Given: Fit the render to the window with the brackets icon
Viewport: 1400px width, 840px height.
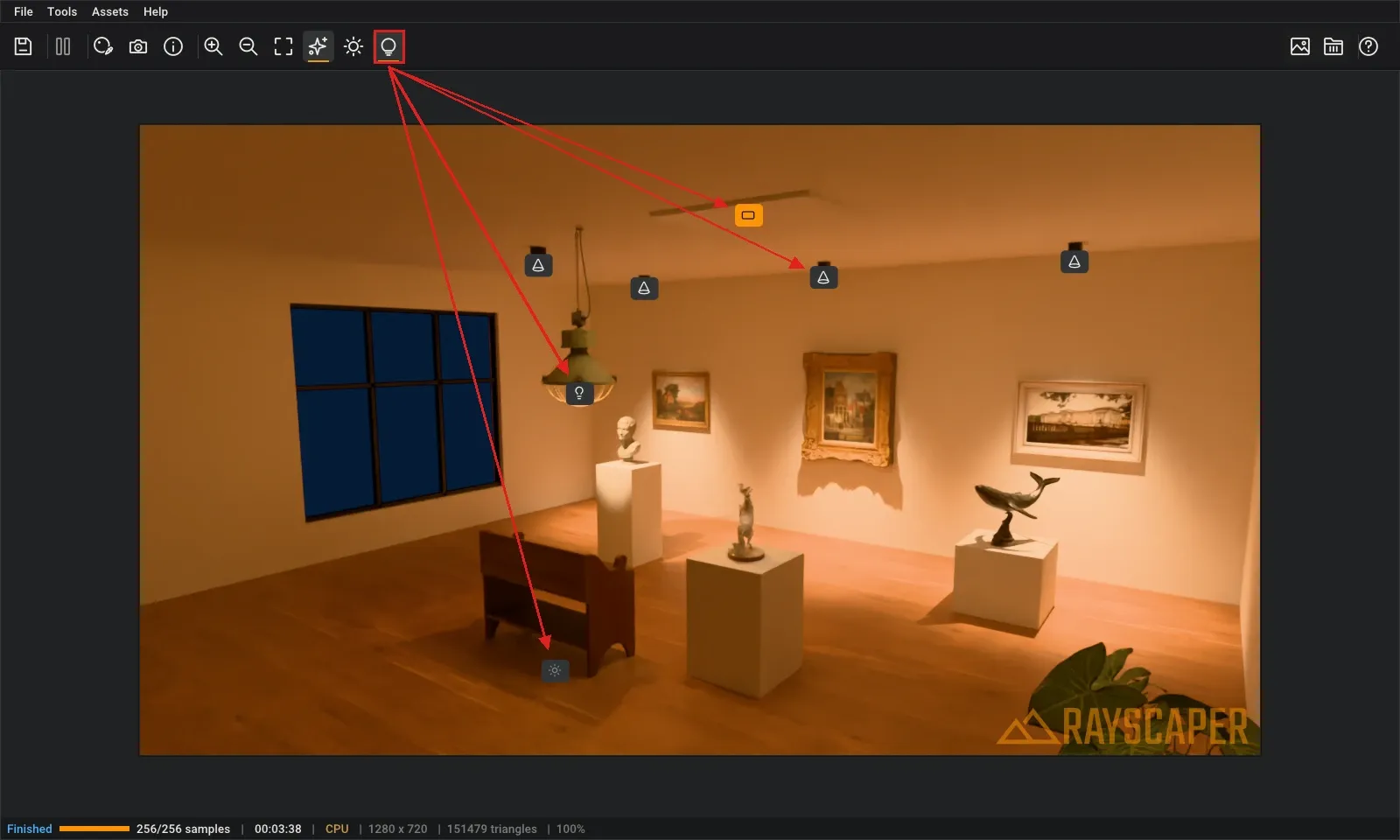Looking at the screenshot, I should tap(283, 46).
